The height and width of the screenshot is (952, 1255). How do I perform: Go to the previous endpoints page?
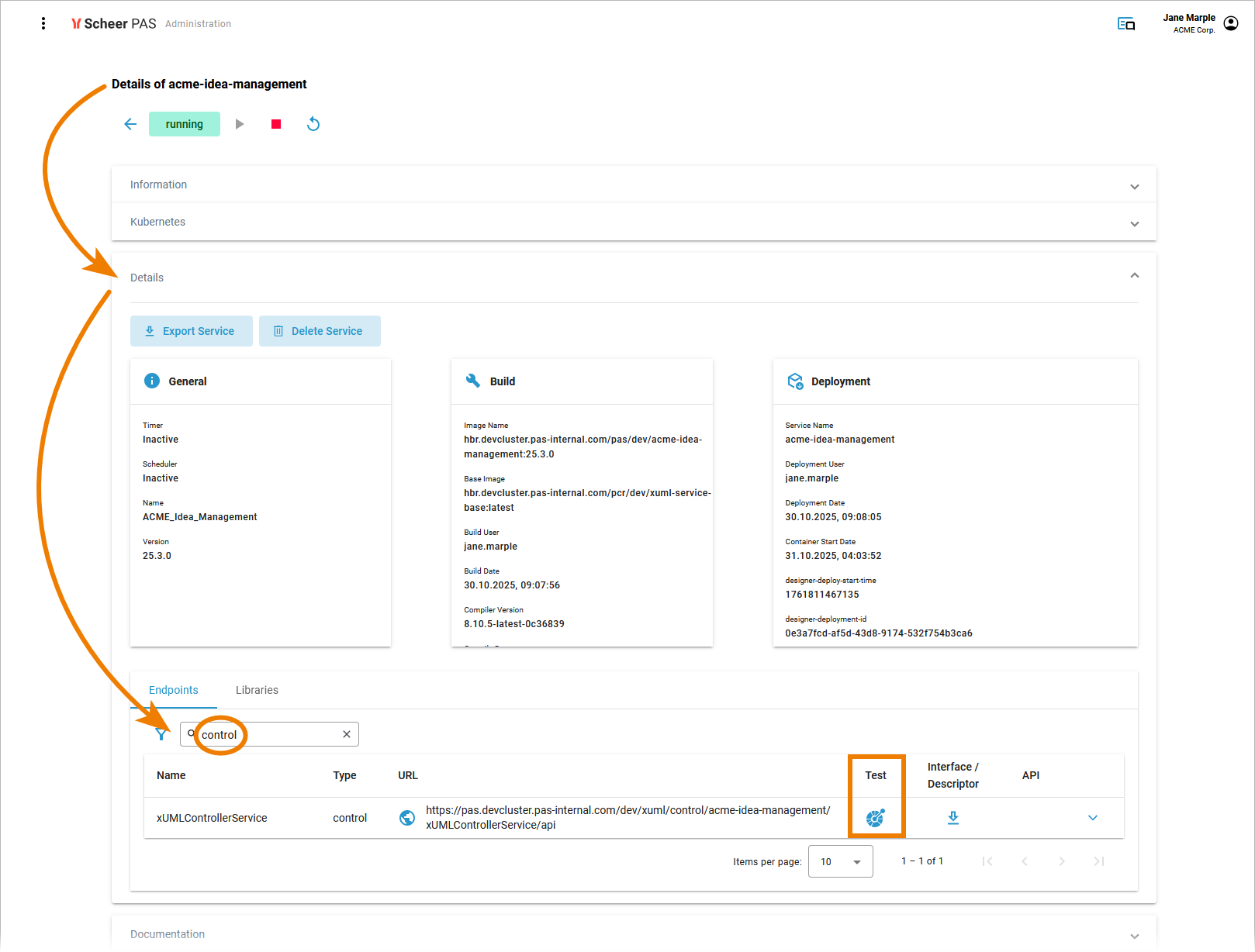tap(1025, 861)
